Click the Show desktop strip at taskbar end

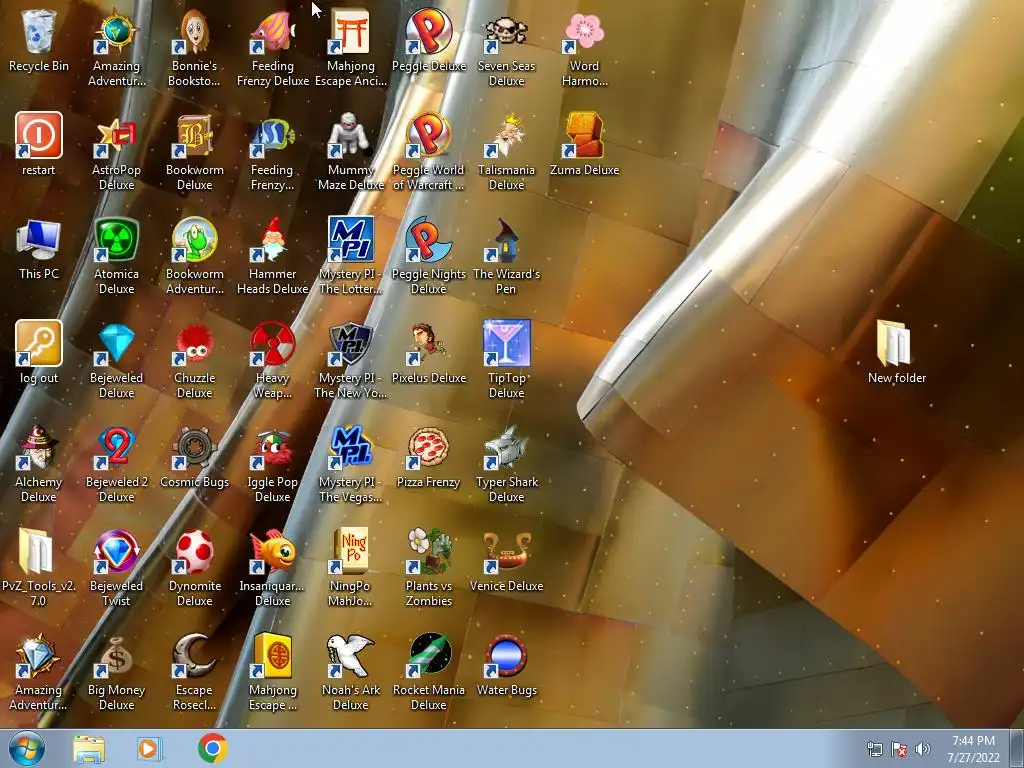click(x=1017, y=749)
